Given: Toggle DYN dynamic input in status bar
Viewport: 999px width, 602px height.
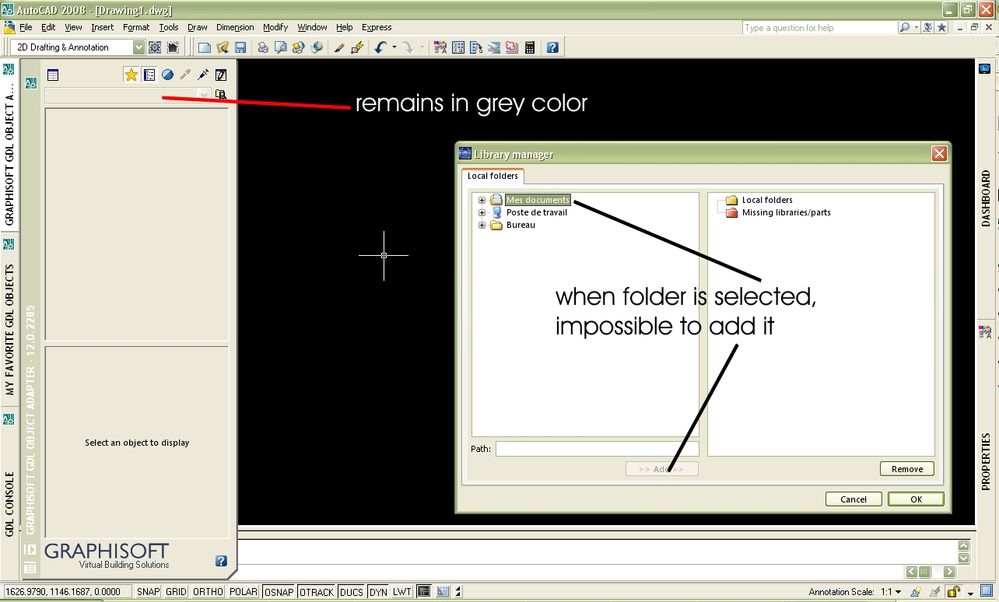Looking at the screenshot, I should click(378, 592).
